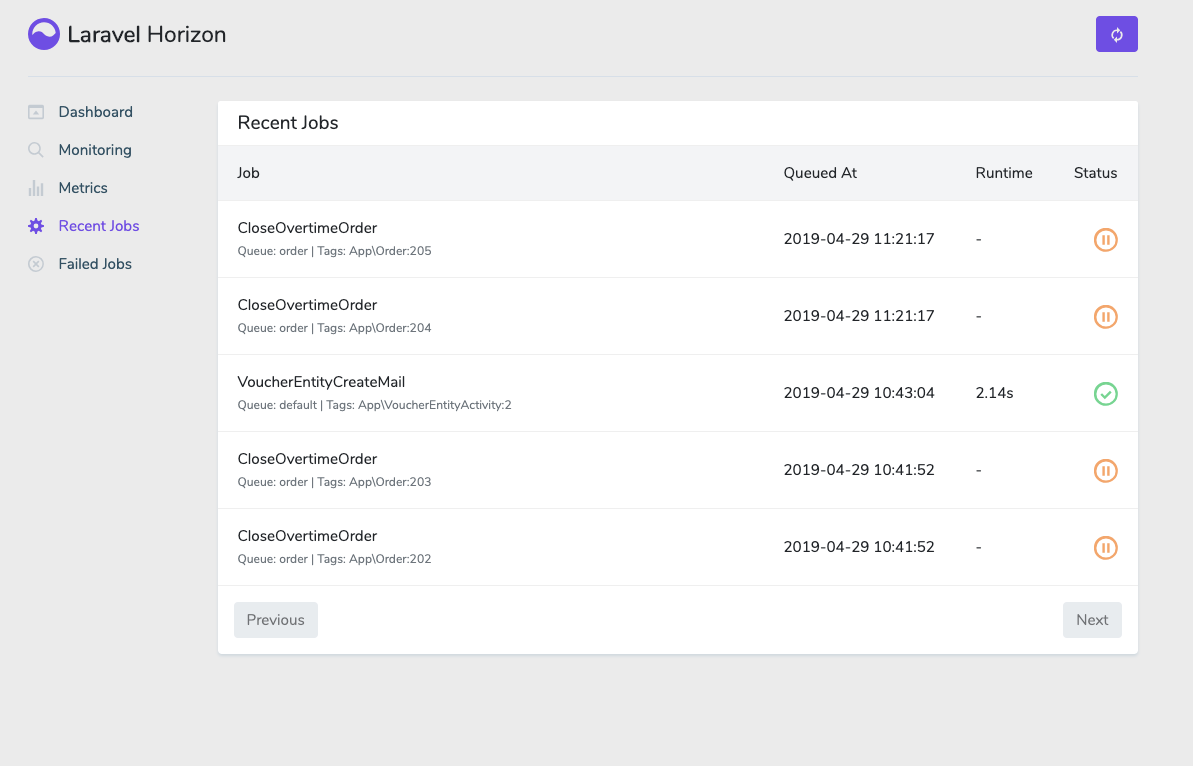Click the Previous pagination button

point(275,619)
